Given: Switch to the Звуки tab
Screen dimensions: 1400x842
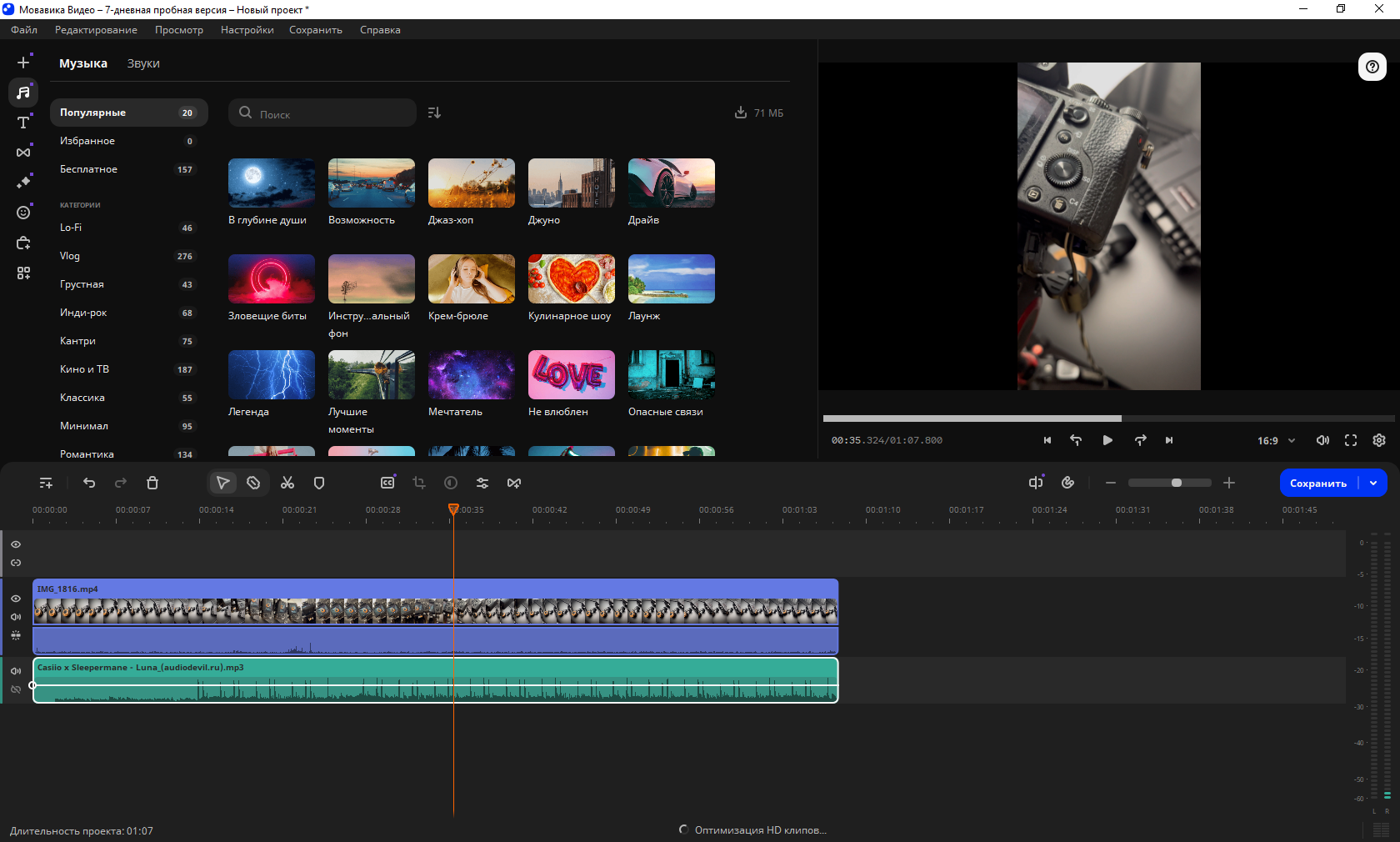Looking at the screenshot, I should (x=143, y=63).
